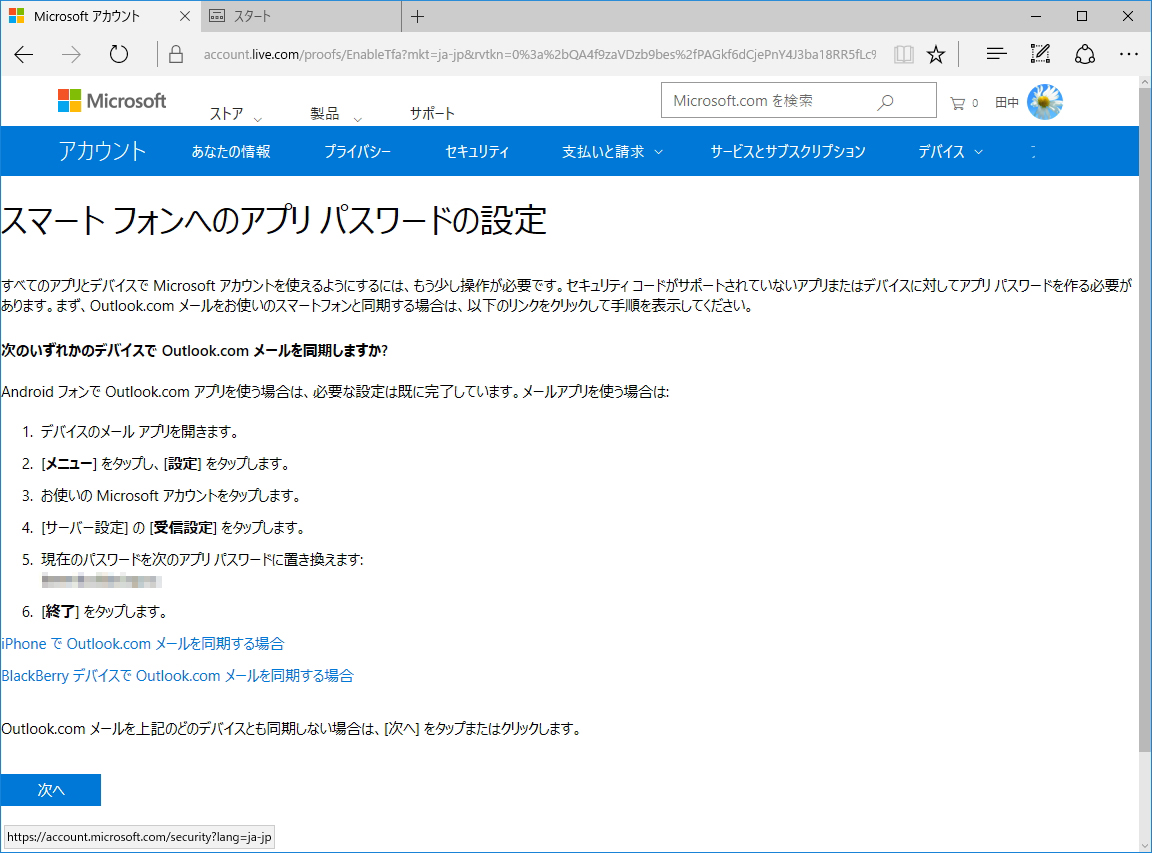Expand the デバイス dropdown
The image size is (1152, 853).
[948, 151]
